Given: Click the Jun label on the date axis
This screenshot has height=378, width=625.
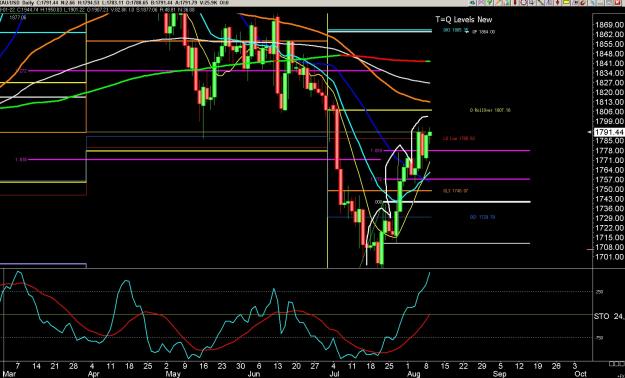Looking at the screenshot, I should pos(254,374).
